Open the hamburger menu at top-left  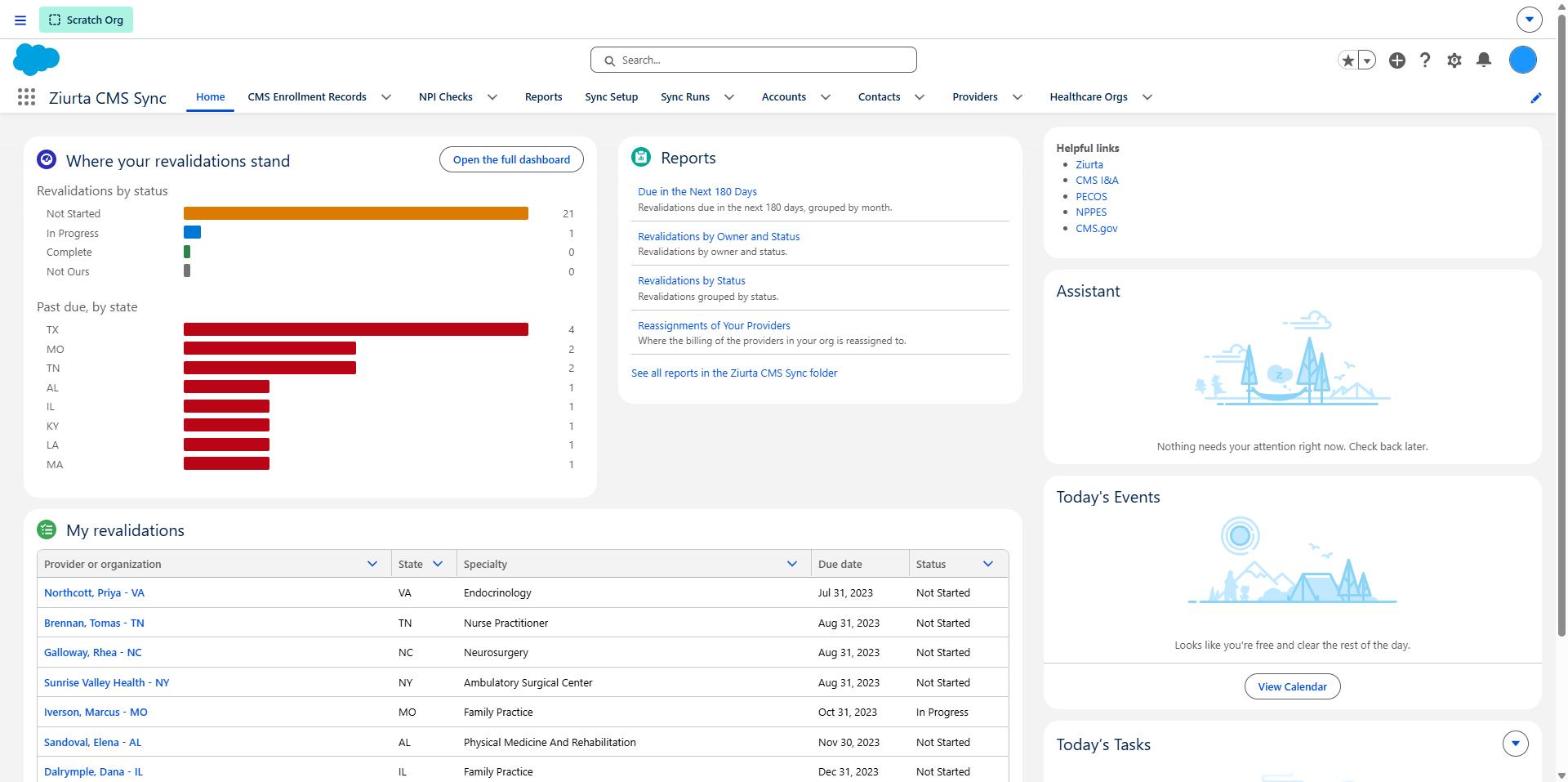tap(20, 20)
